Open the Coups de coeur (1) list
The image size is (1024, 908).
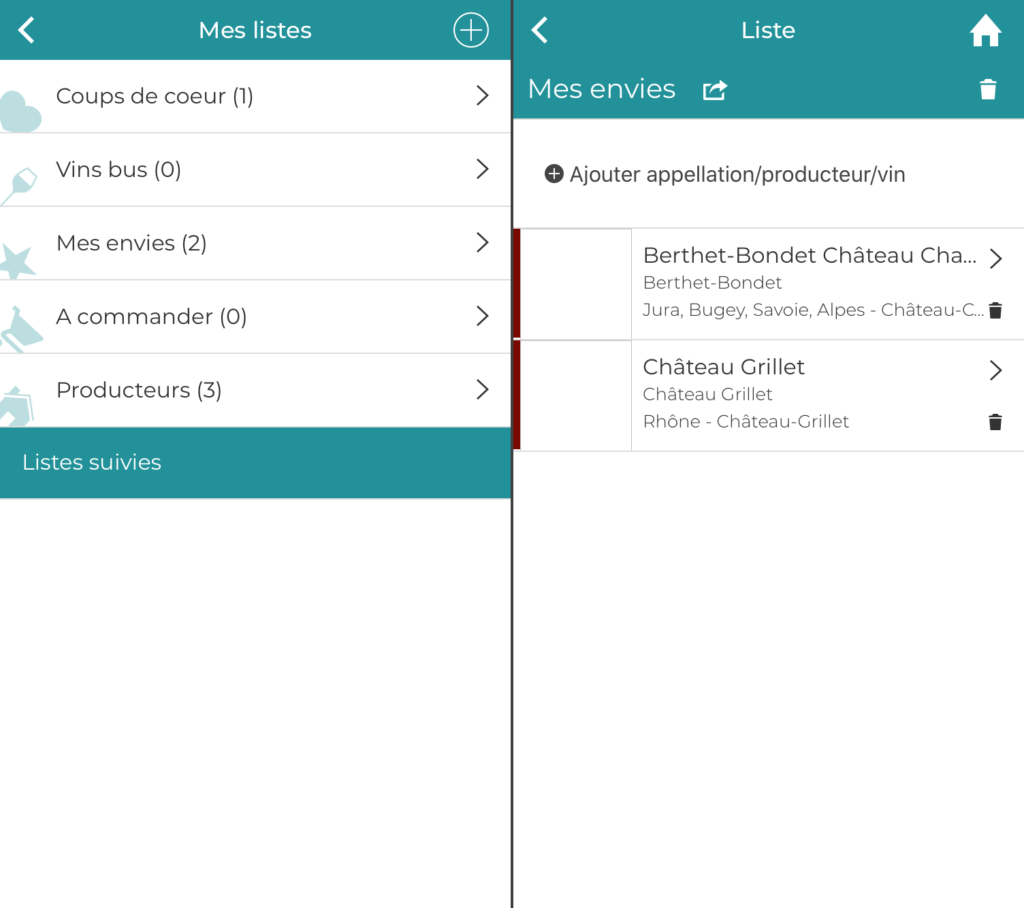(255, 96)
